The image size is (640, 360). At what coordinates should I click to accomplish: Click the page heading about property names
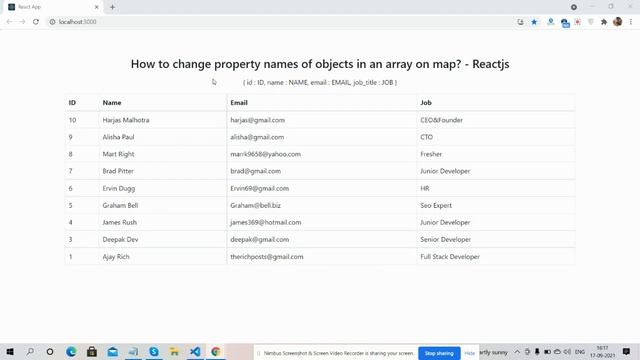click(320, 64)
